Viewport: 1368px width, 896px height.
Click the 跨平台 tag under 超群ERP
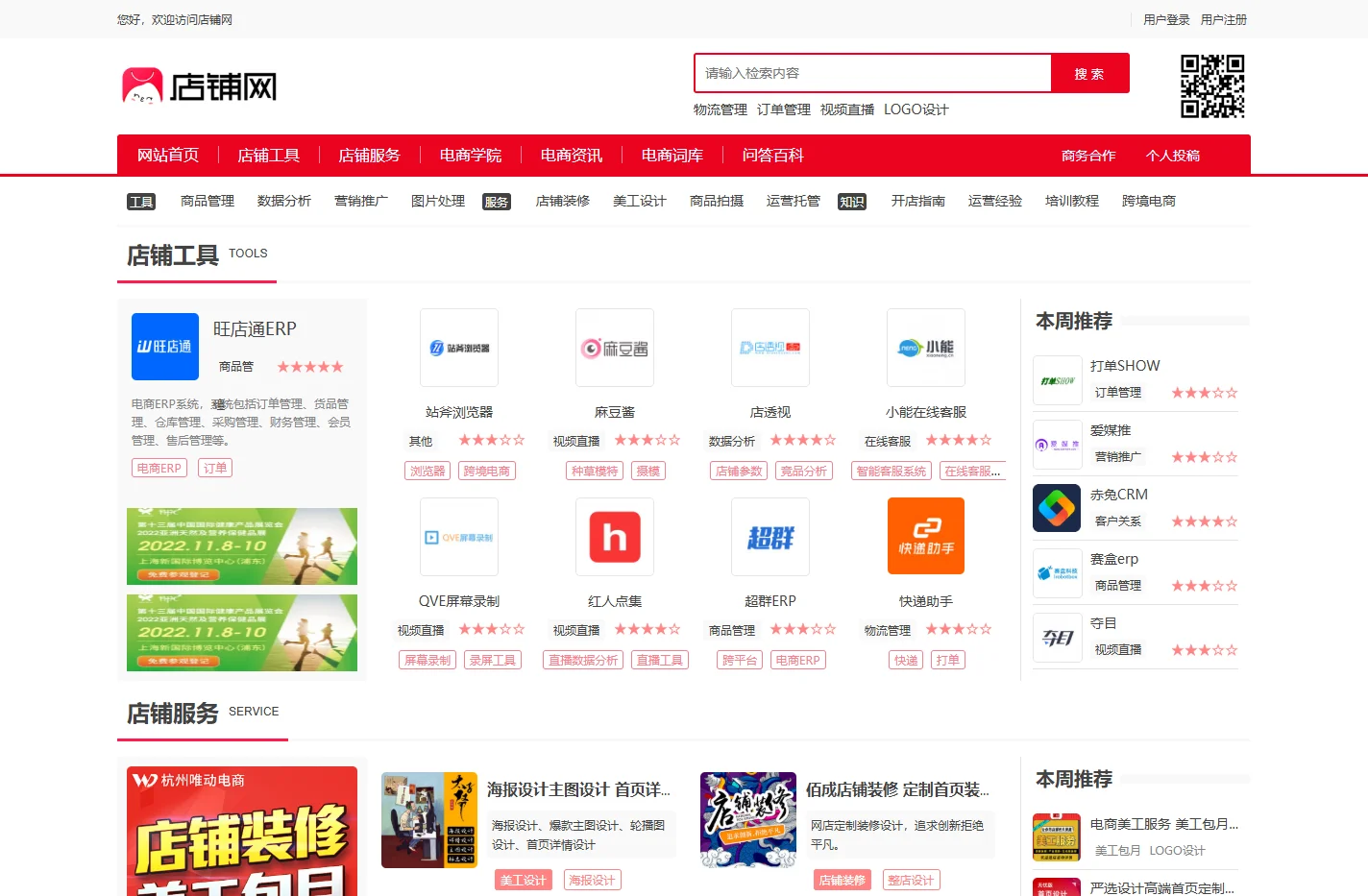coord(741,660)
